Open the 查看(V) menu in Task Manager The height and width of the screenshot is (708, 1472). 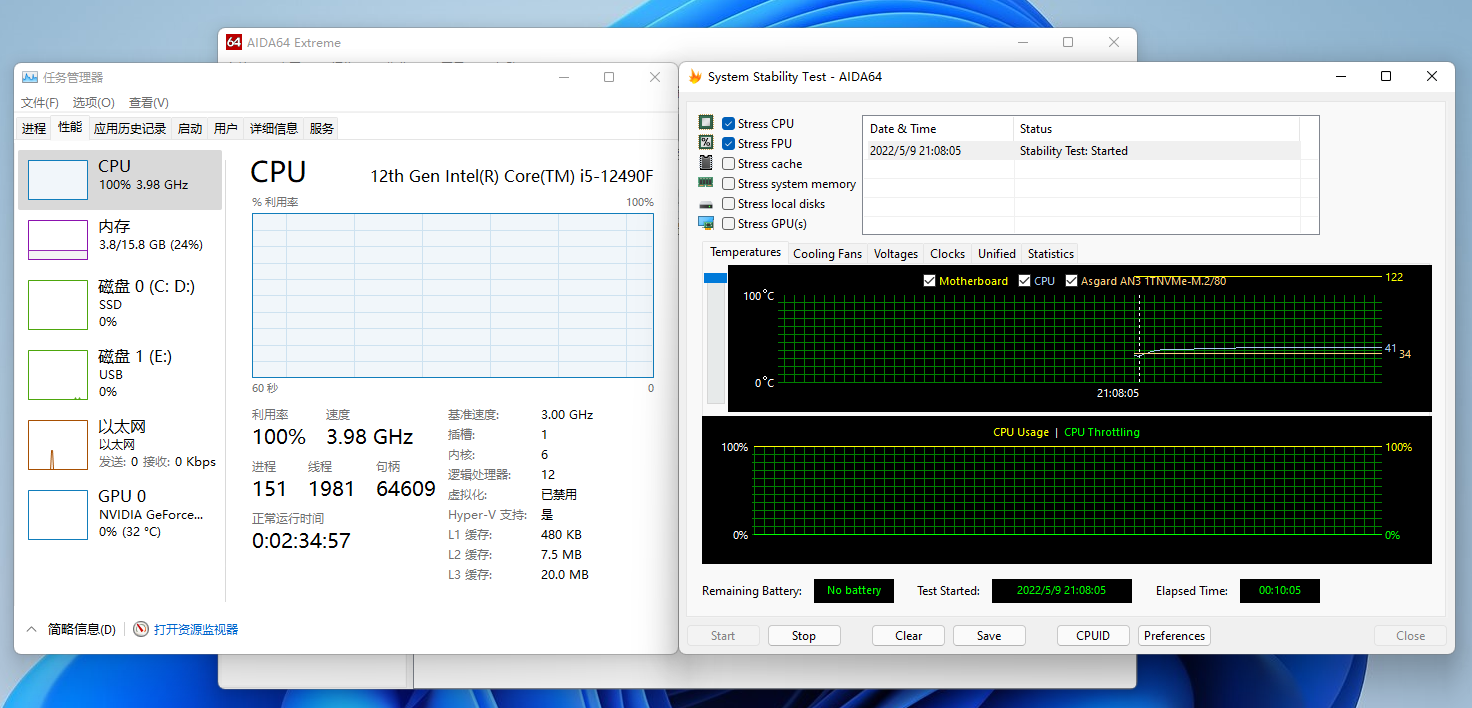(148, 102)
